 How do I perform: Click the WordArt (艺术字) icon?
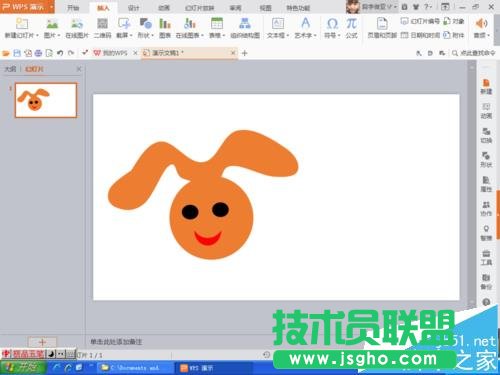pyautogui.click(x=305, y=23)
